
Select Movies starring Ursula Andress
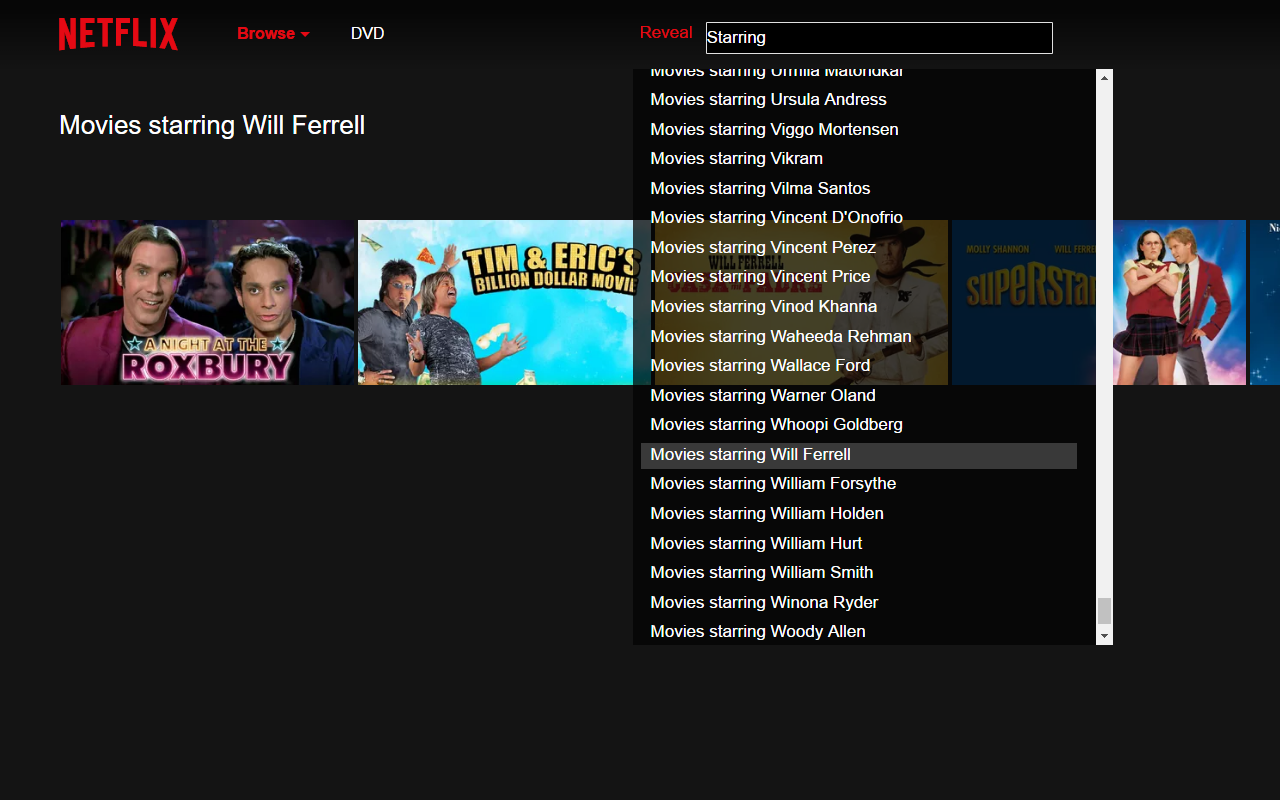(x=859, y=99)
